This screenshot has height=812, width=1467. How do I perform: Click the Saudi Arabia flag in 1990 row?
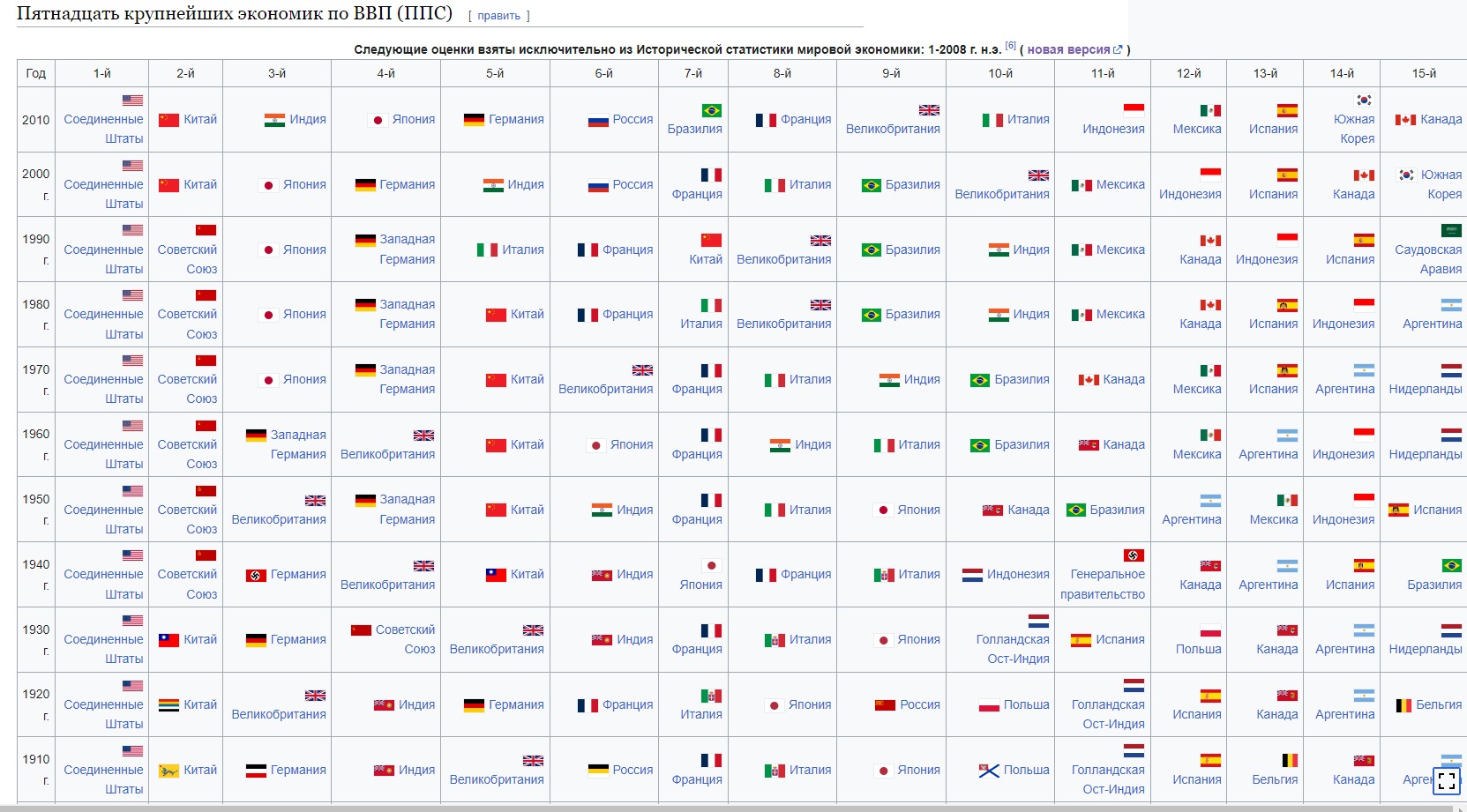tap(1451, 230)
